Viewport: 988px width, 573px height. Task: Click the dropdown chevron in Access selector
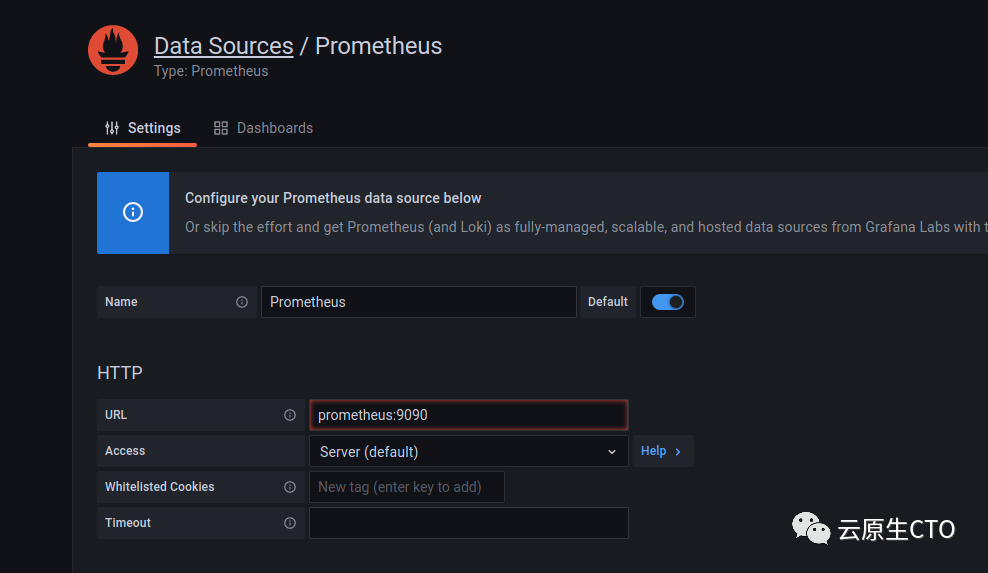tap(612, 452)
